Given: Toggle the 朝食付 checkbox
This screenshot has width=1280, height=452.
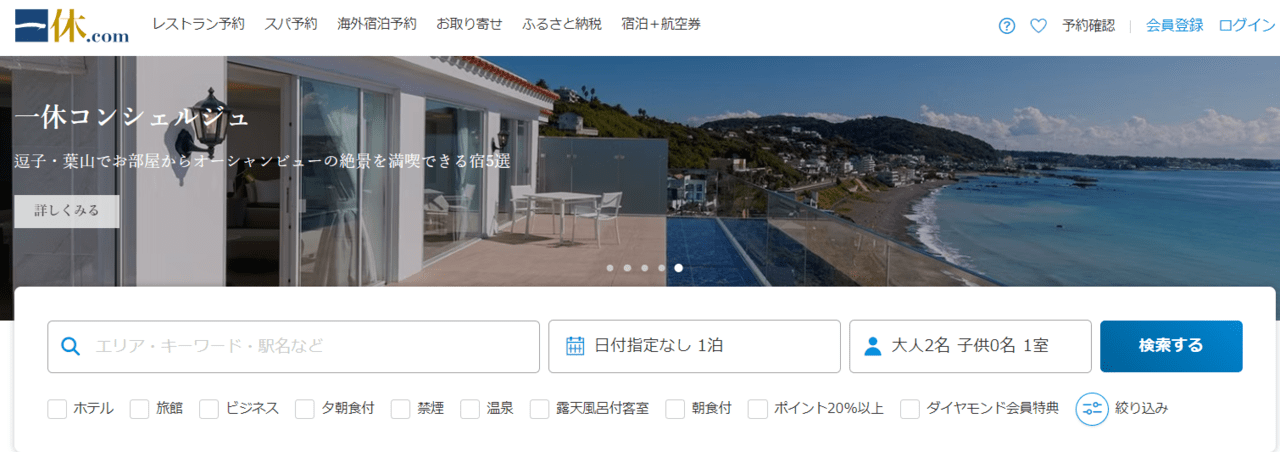Looking at the screenshot, I should click(x=675, y=408).
